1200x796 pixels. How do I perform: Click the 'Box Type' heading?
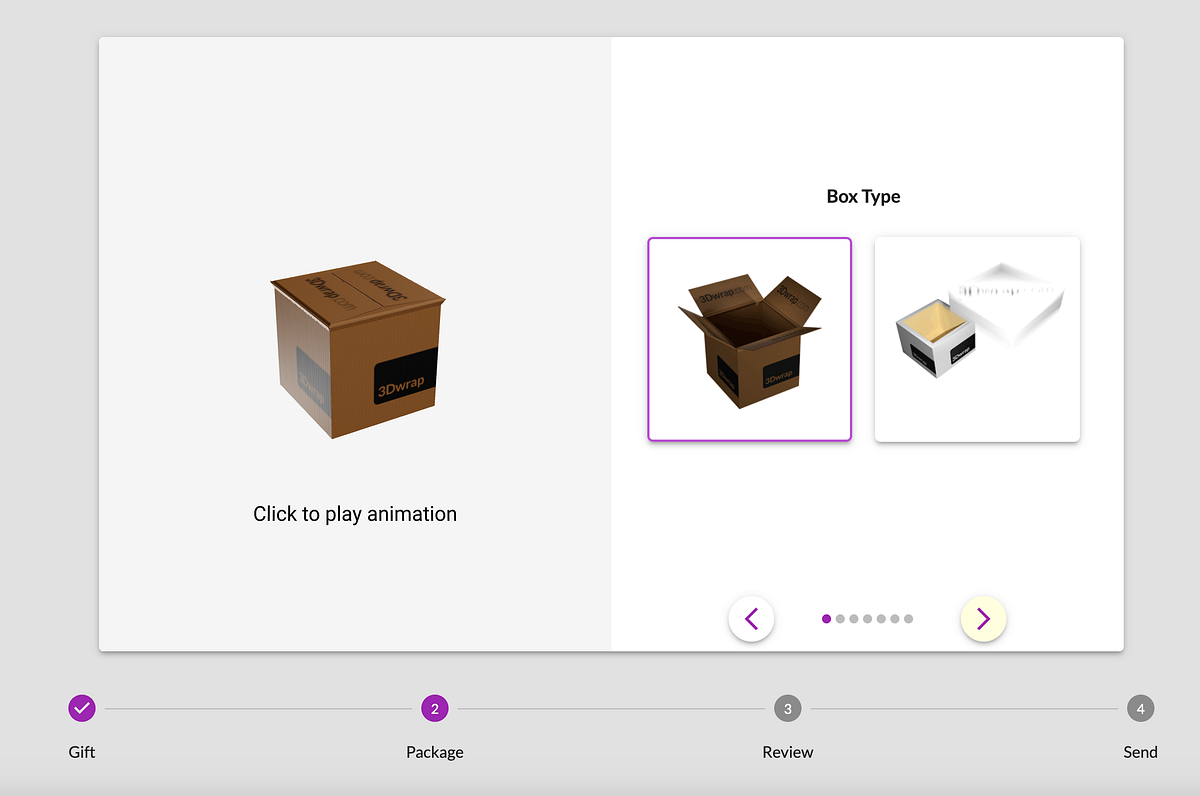click(864, 197)
